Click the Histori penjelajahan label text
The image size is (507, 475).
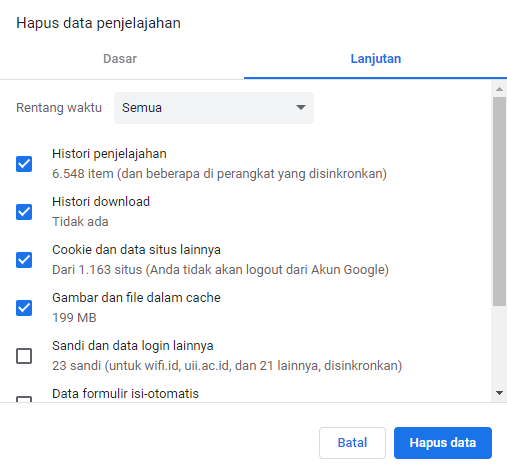pyautogui.click(x=109, y=154)
